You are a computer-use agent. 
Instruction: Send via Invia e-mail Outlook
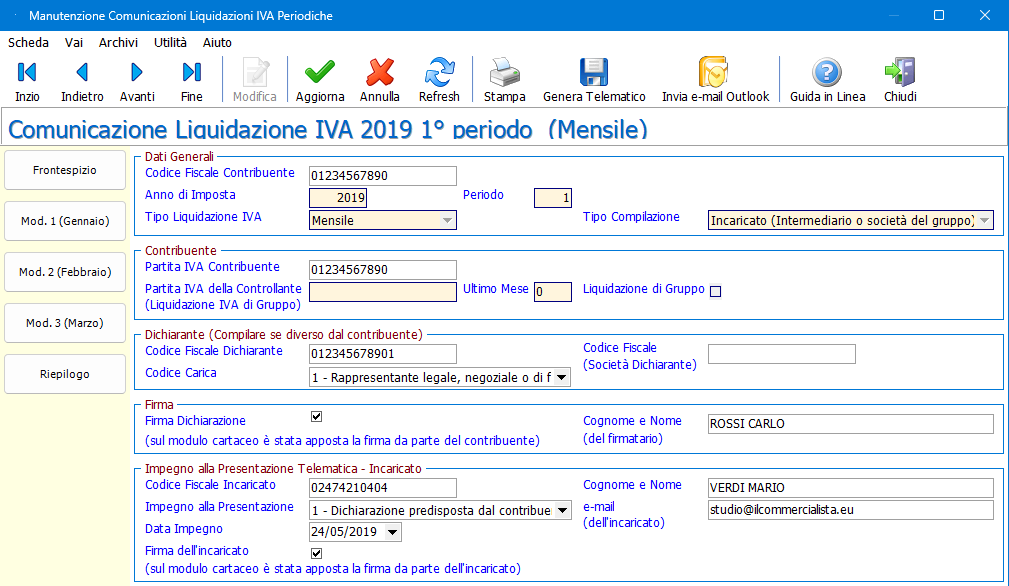click(x=715, y=80)
